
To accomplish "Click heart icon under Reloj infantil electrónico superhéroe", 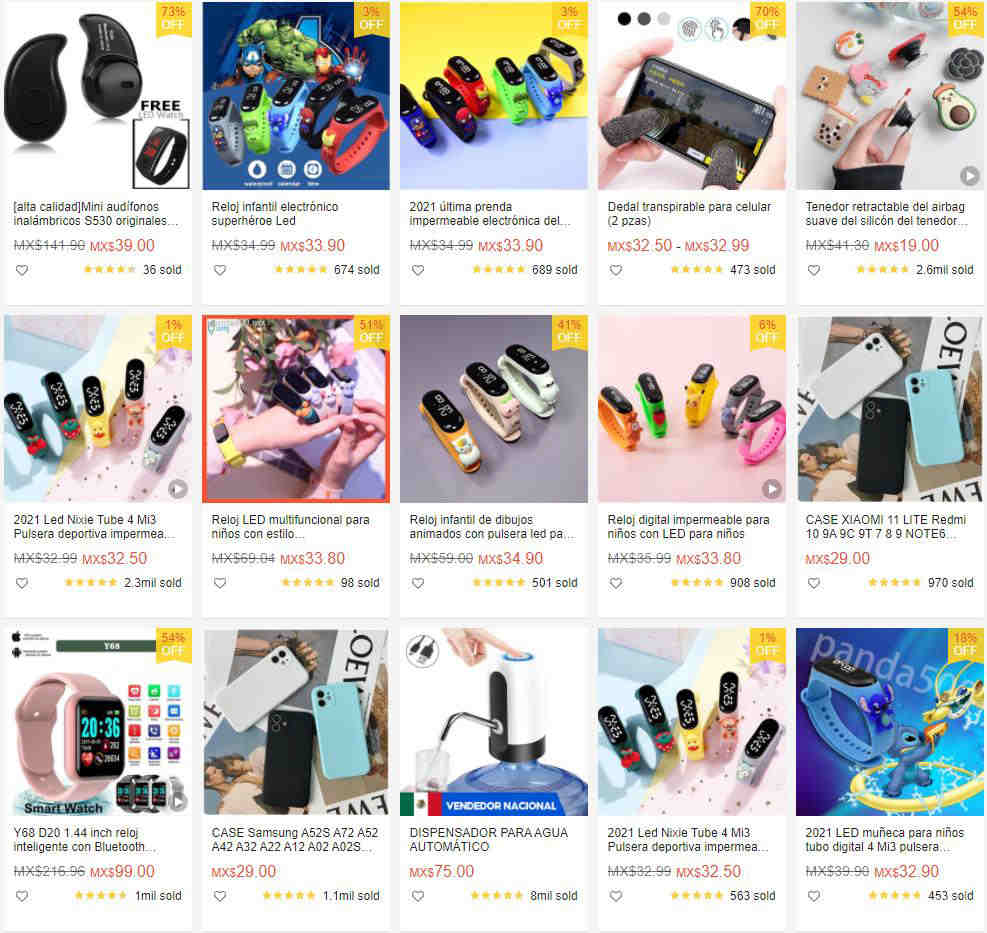I will point(220,270).
